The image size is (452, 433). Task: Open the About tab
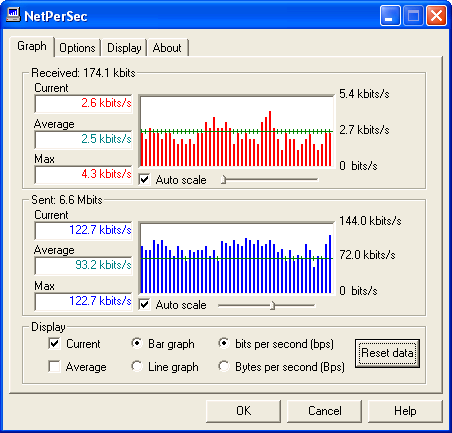click(167, 48)
